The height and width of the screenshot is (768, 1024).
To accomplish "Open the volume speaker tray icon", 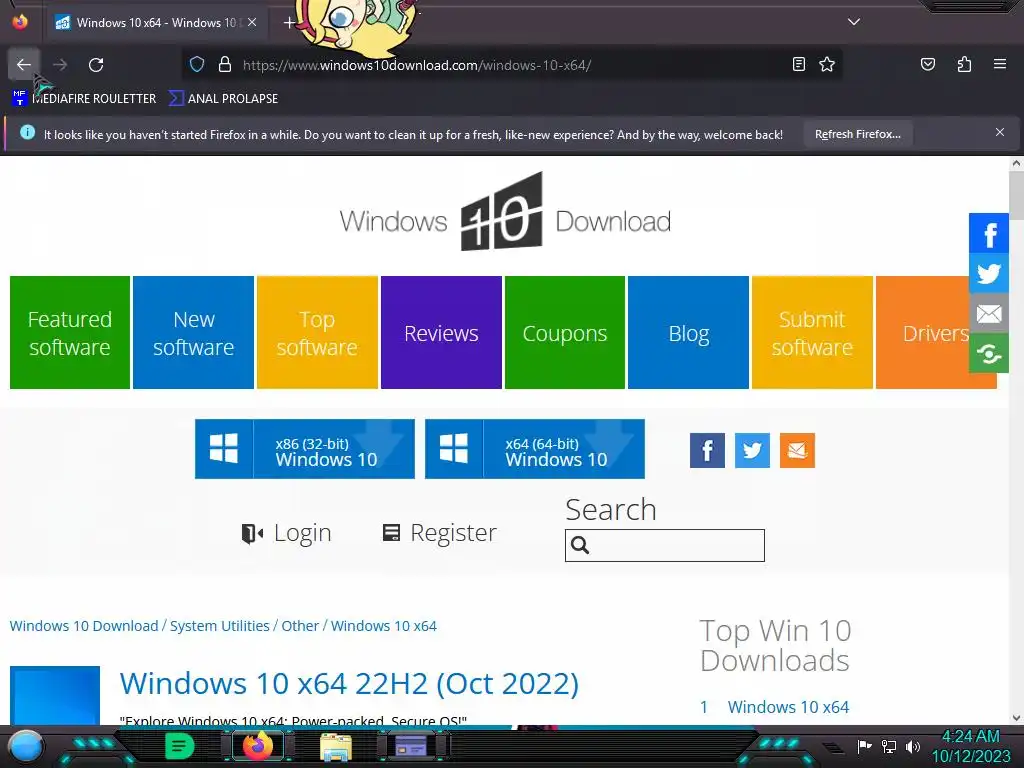I will pos(912,746).
